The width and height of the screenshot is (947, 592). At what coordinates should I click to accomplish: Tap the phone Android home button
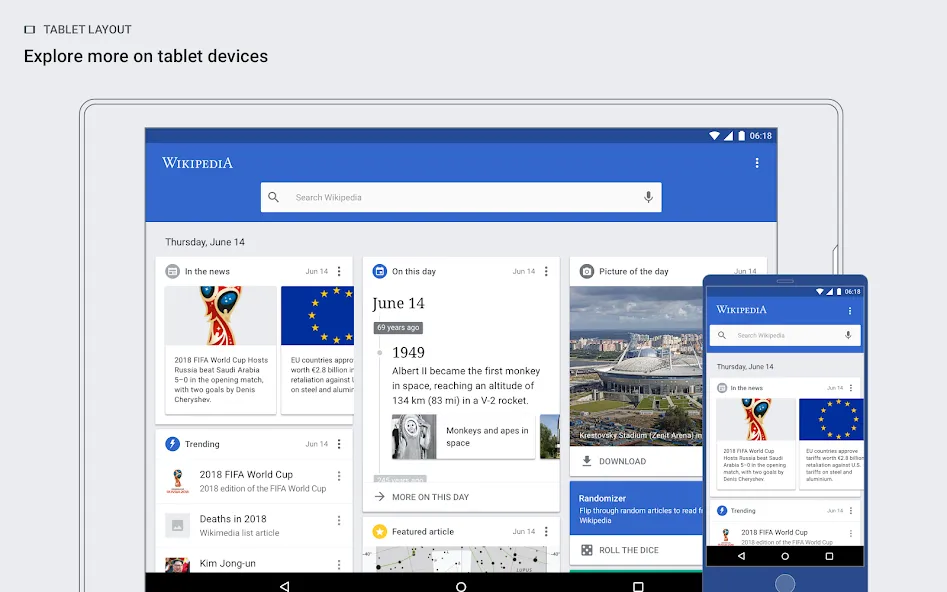pos(785,556)
